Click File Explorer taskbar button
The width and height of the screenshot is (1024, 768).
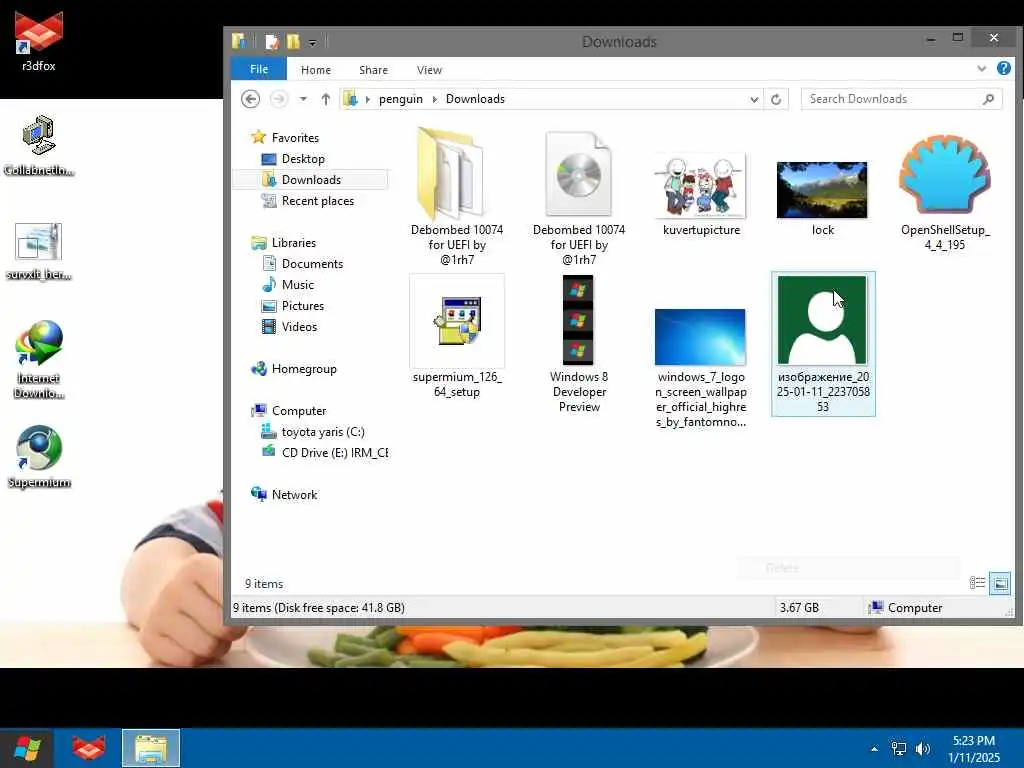coord(151,748)
